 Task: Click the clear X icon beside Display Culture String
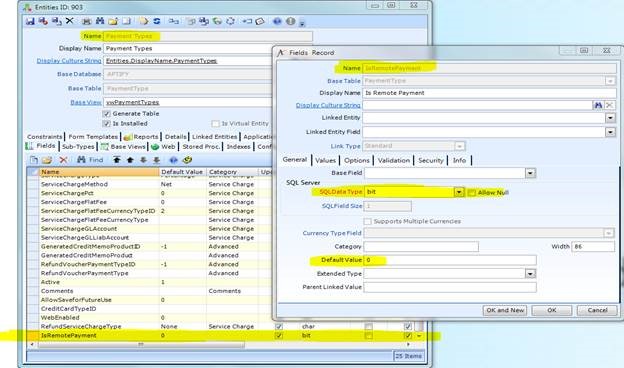click(x=609, y=105)
